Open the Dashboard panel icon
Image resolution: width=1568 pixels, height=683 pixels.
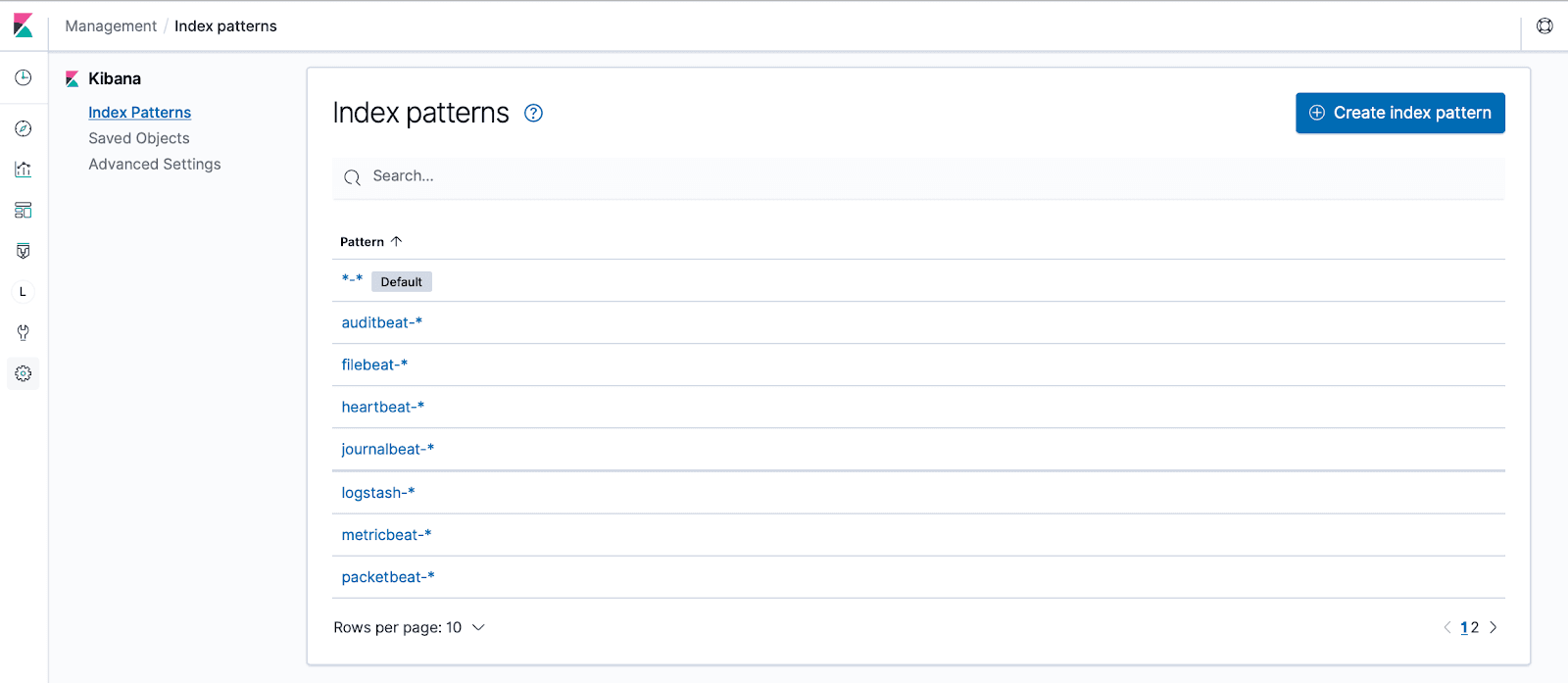23,210
